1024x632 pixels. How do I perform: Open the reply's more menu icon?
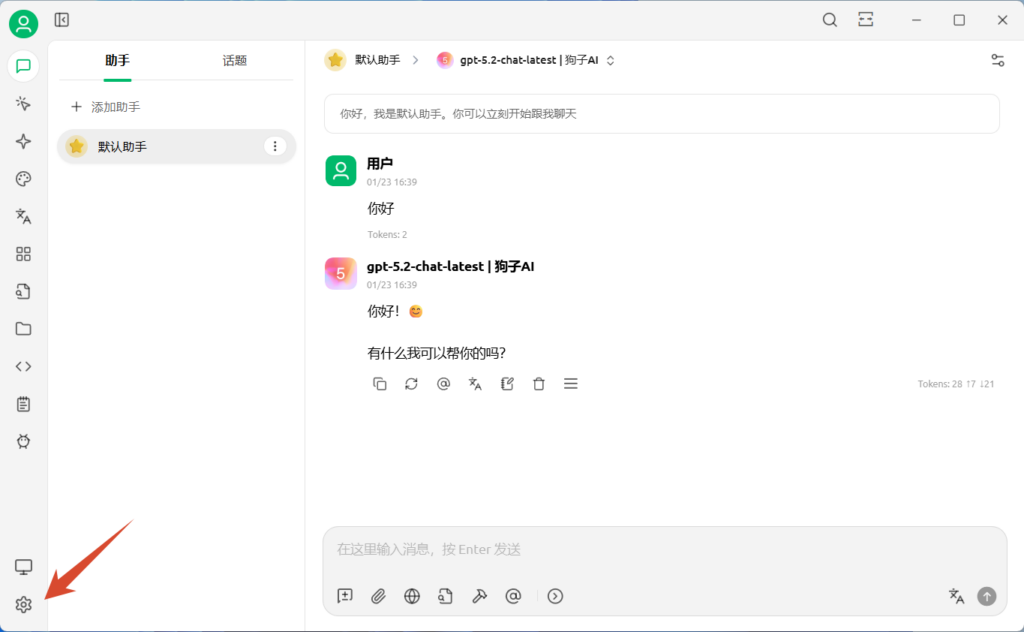571,384
